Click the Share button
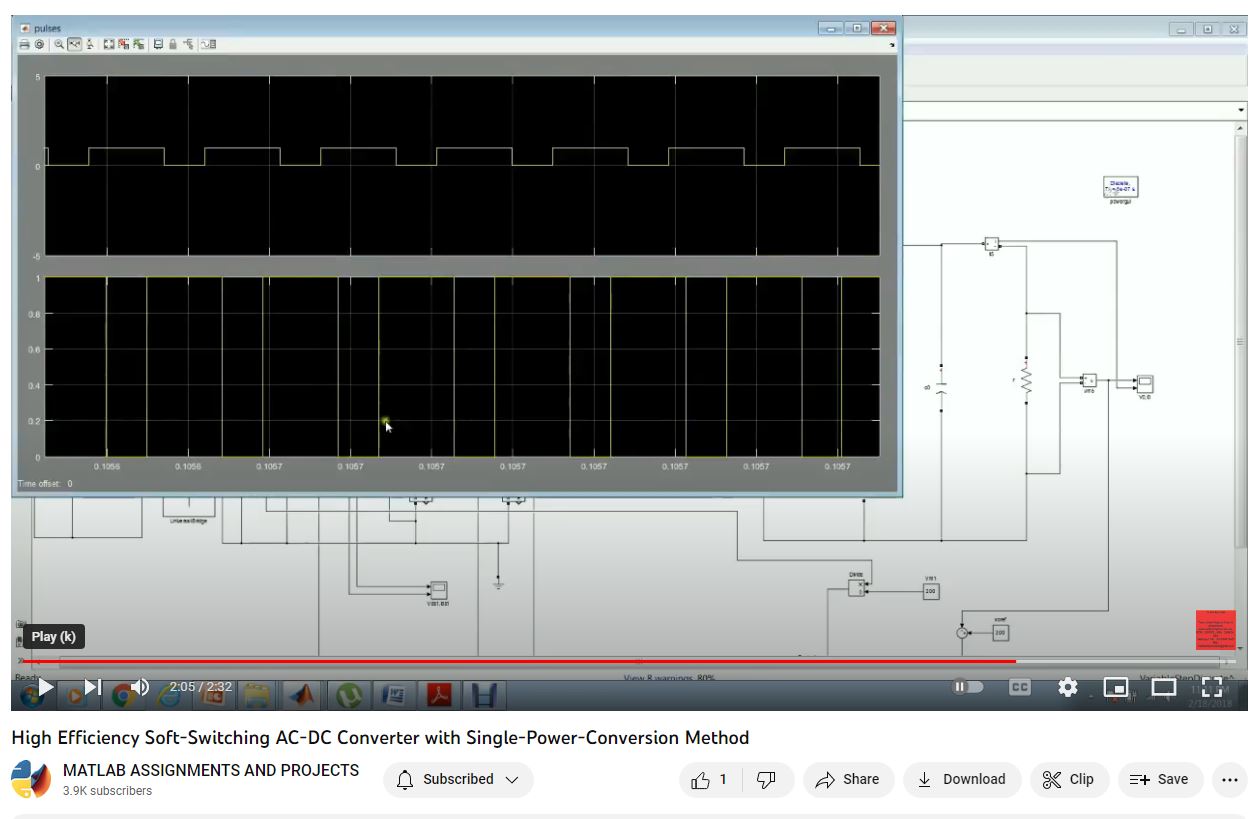The width and height of the screenshot is (1260, 819). click(x=848, y=779)
